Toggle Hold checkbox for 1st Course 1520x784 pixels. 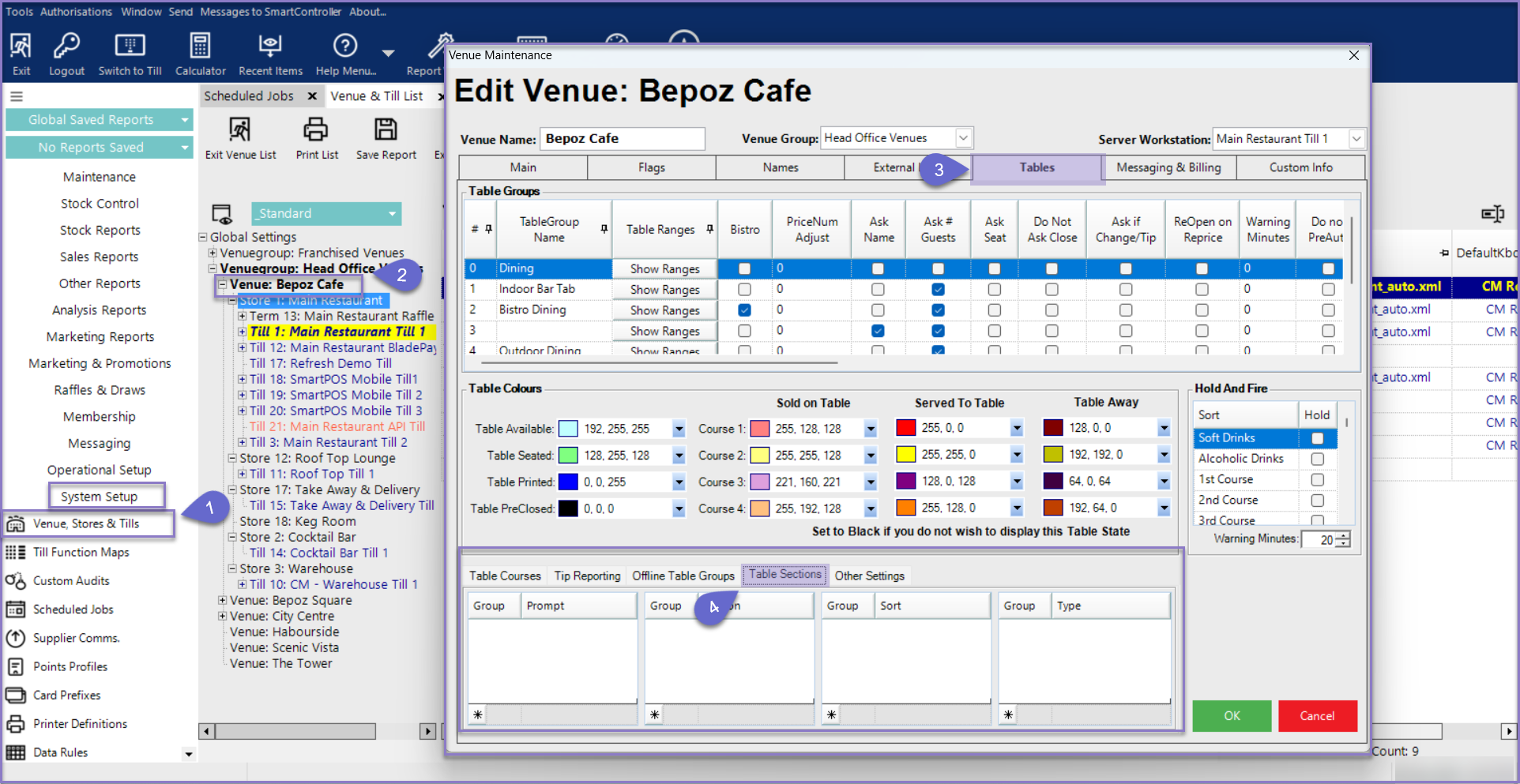point(1317,479)
